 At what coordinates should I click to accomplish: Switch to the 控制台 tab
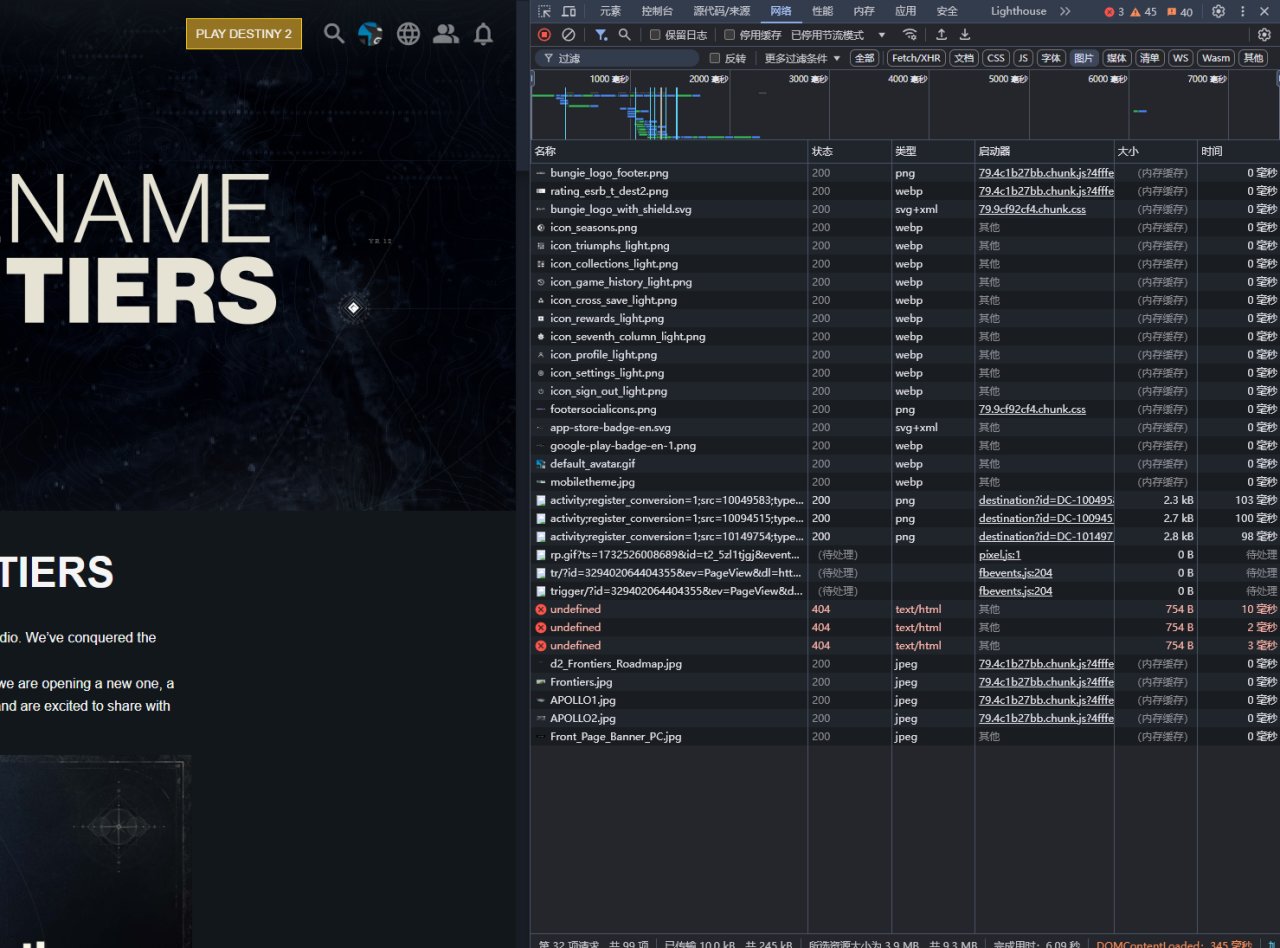pyautogui.click(x=657, y=11)
